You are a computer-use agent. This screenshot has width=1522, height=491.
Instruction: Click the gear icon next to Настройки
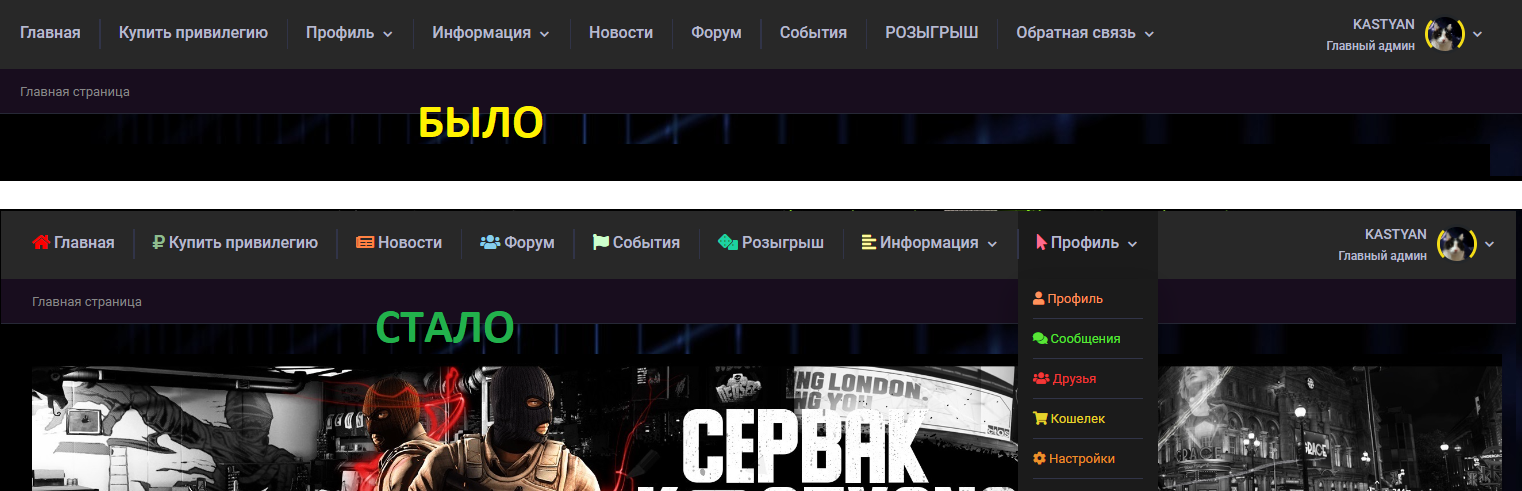[x=1039, y=458]
